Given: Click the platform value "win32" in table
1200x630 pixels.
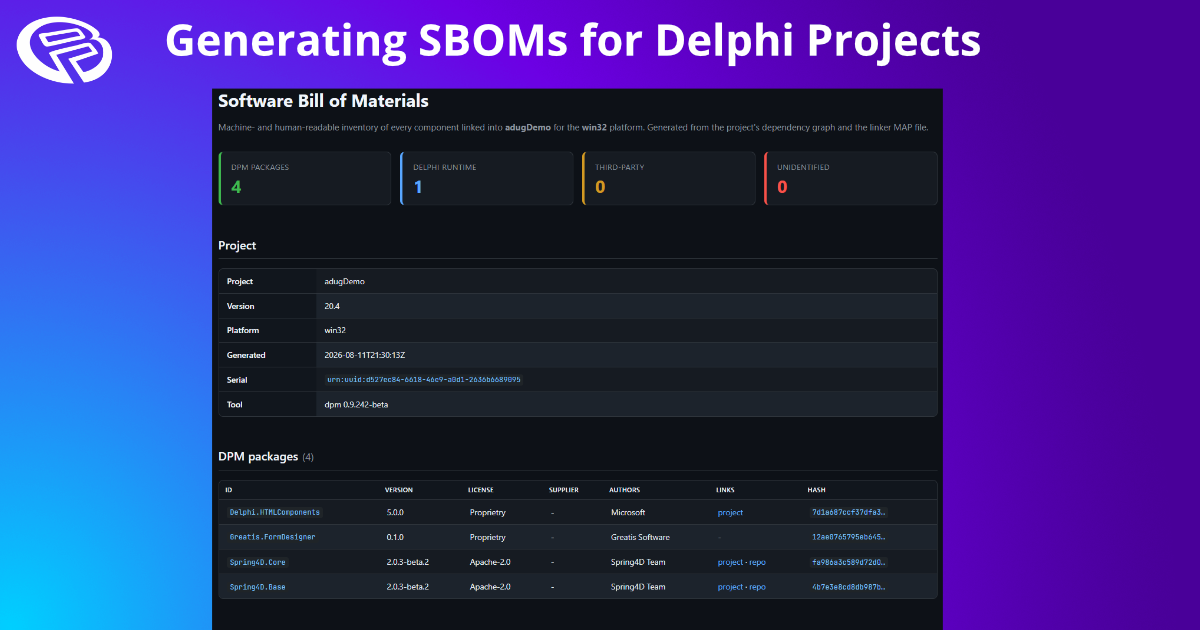Looking at the screenshot, I should tap(335, 331).
